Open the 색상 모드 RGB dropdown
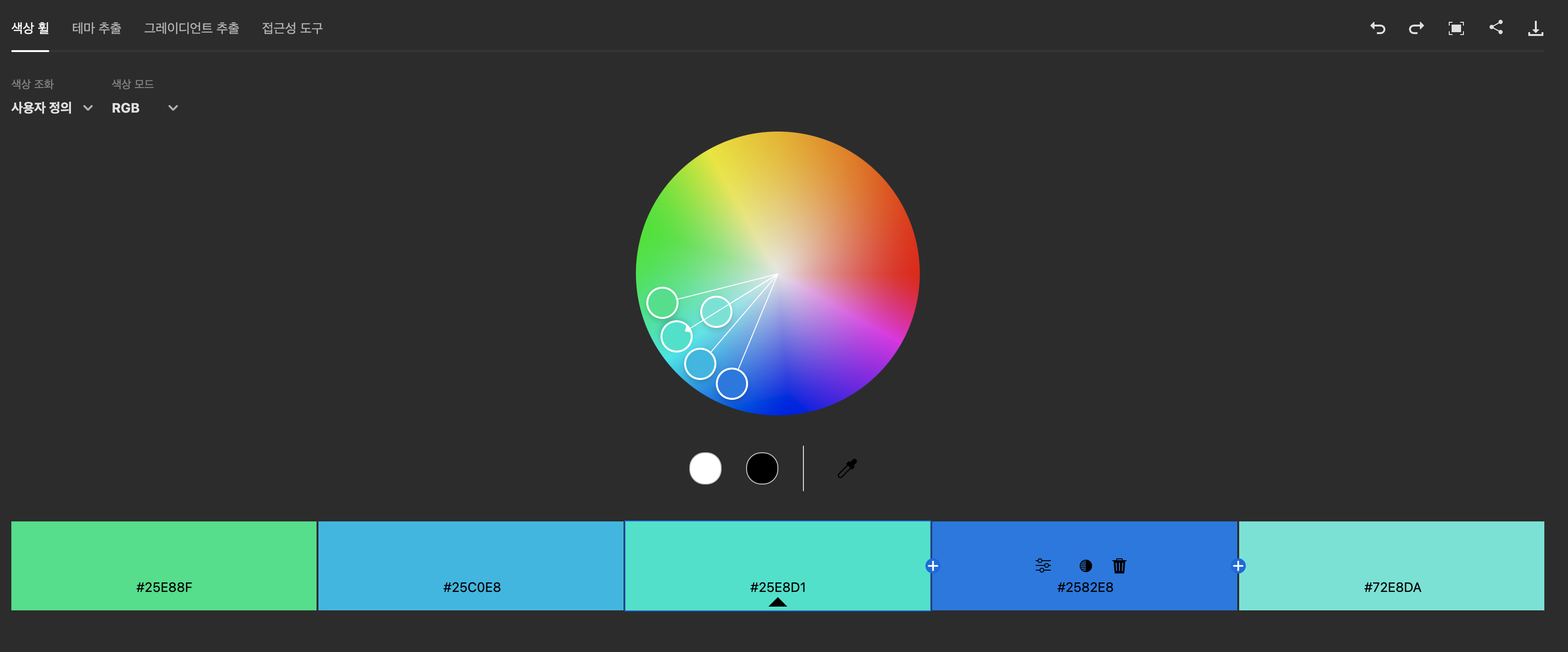The width and height of the screenshot is (1568, 652). click(145, 108)
